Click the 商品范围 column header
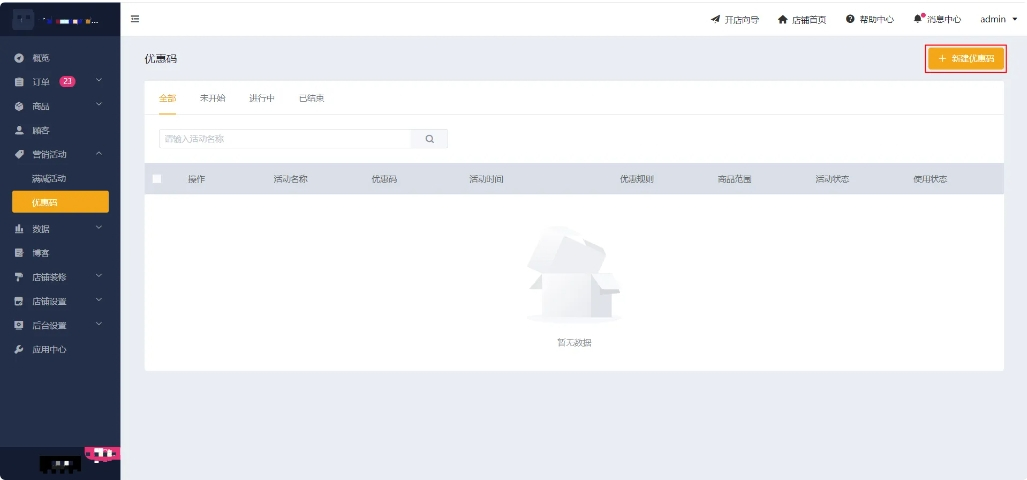This screenshot has width=1027, height=480. pyautogui.click(x=734, y=179)
